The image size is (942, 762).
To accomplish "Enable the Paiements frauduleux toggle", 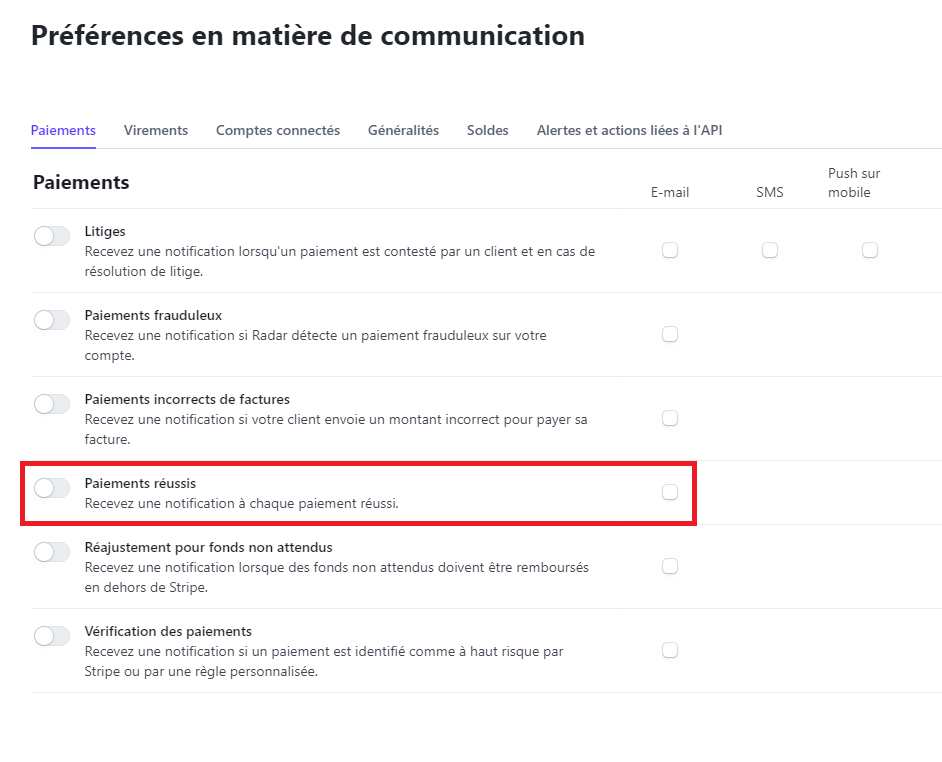I will [52, 320].
